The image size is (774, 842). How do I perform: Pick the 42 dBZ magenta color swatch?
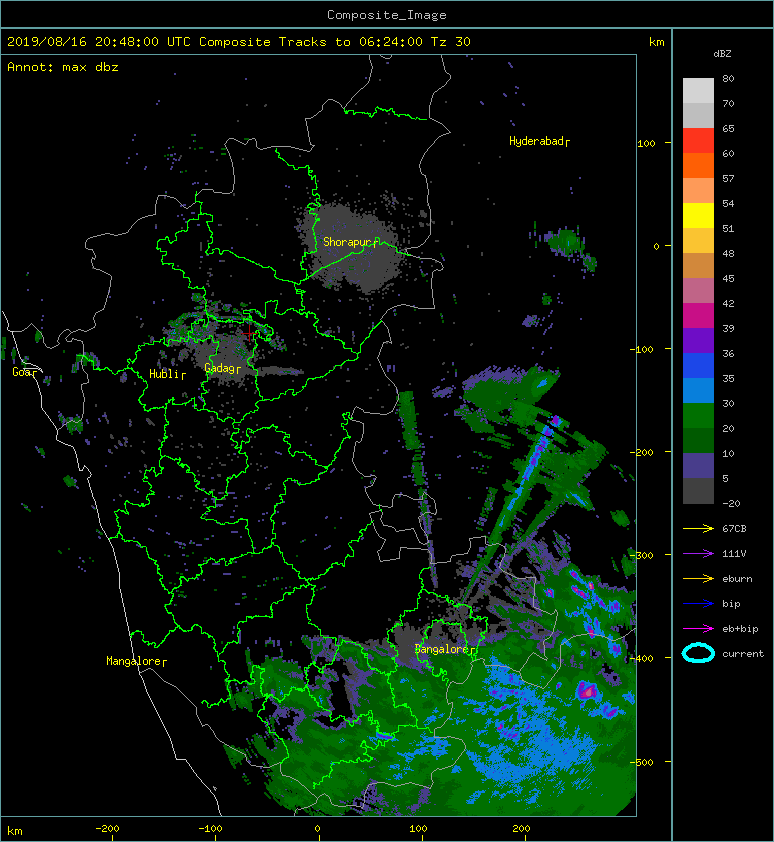pyautogui.click(x=698, y=315)
